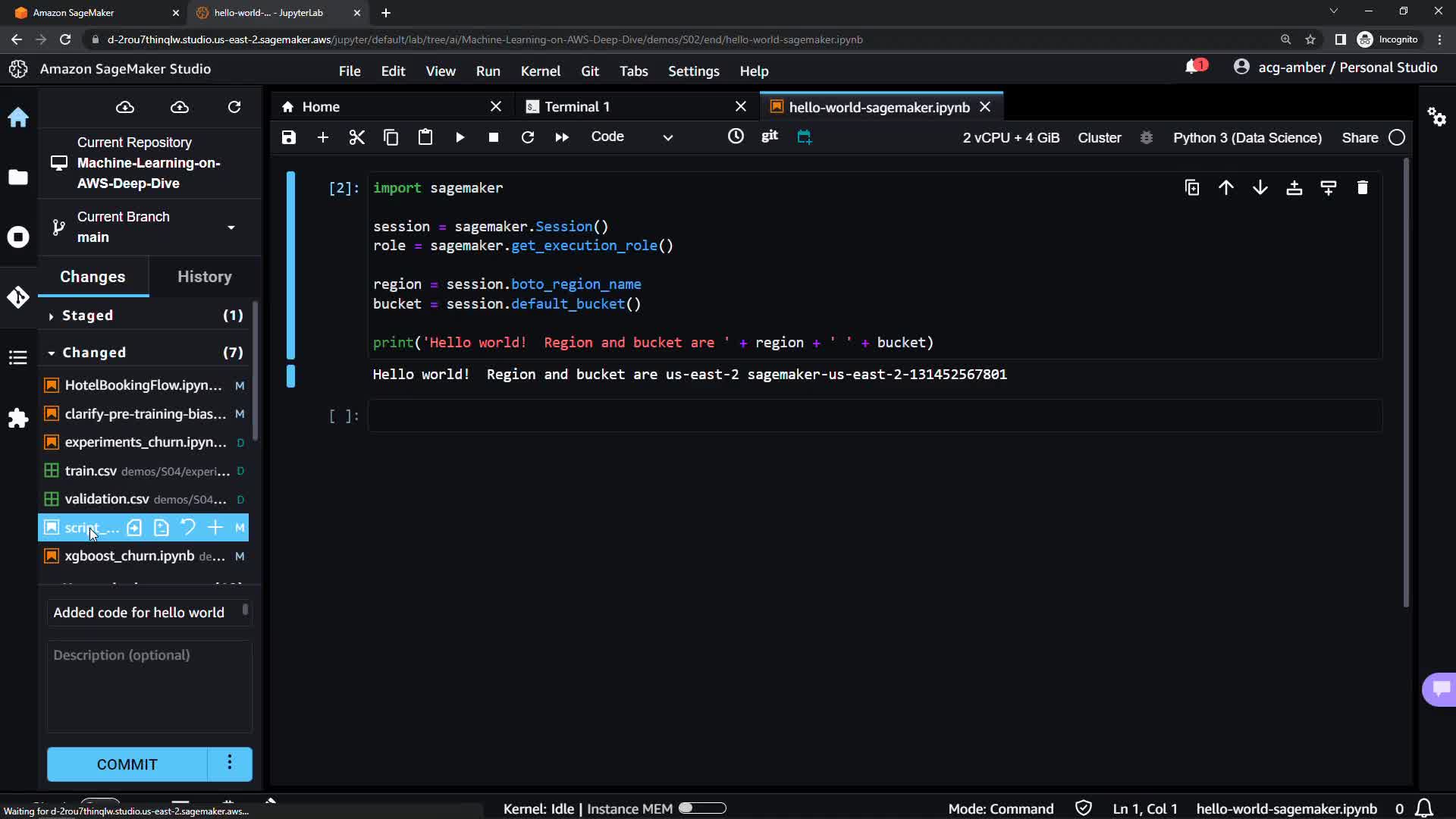Image resolution: width=1456 pixels, height=819 pixels.
Task: Open the Current Branch main dropdown
Action: tap(231, 227)
